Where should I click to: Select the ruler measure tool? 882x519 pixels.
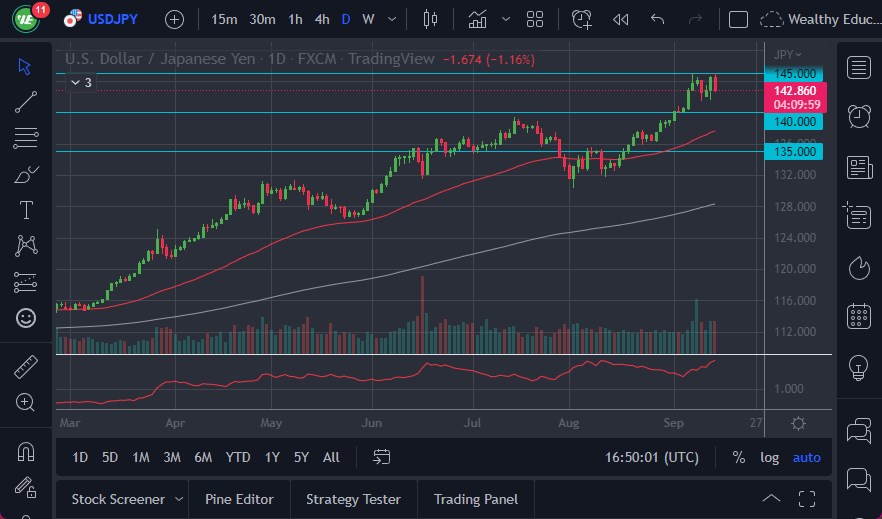click(26, 366)
